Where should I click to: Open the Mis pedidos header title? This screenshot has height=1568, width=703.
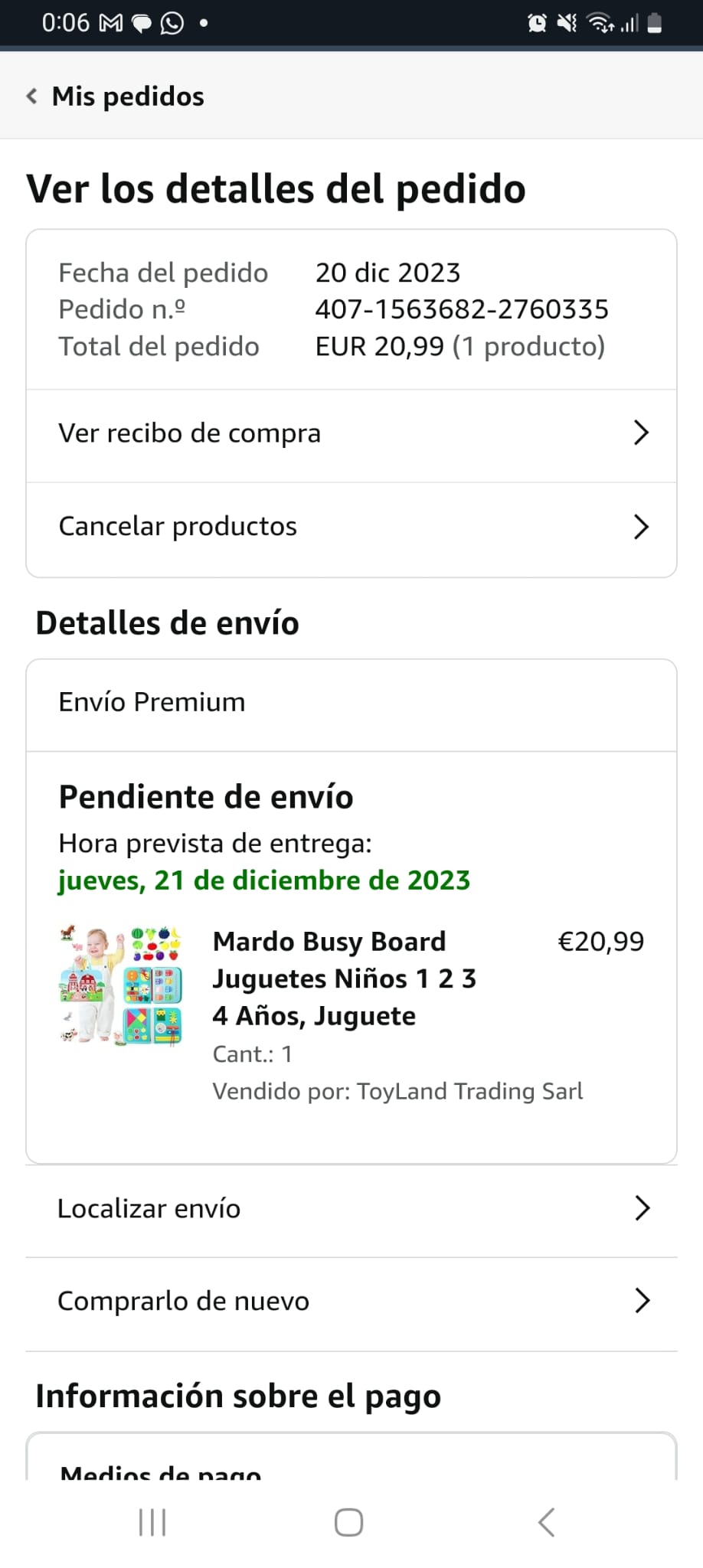click(x=128, y=96)
